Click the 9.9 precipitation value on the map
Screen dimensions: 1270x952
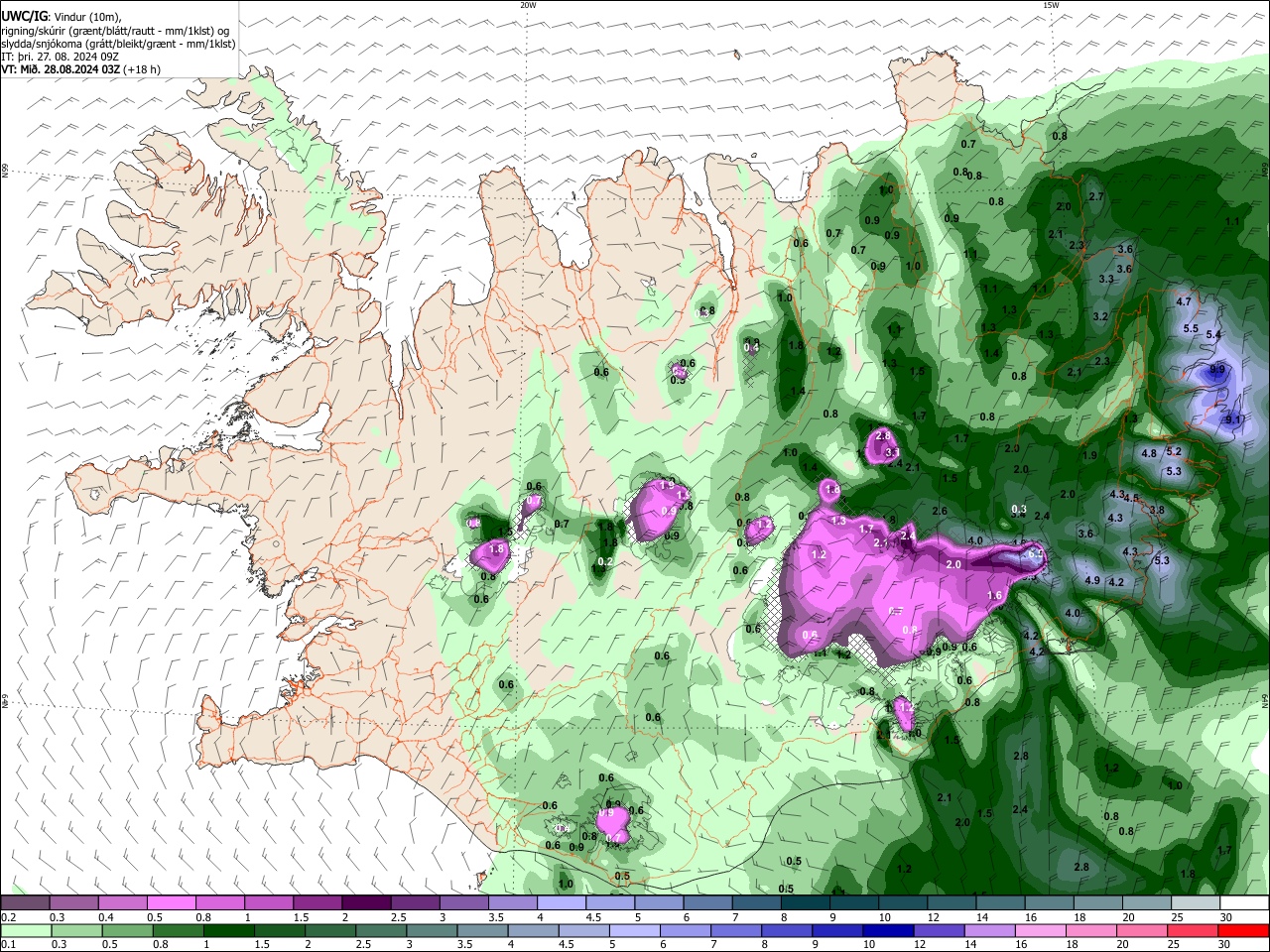point(1218,370)
